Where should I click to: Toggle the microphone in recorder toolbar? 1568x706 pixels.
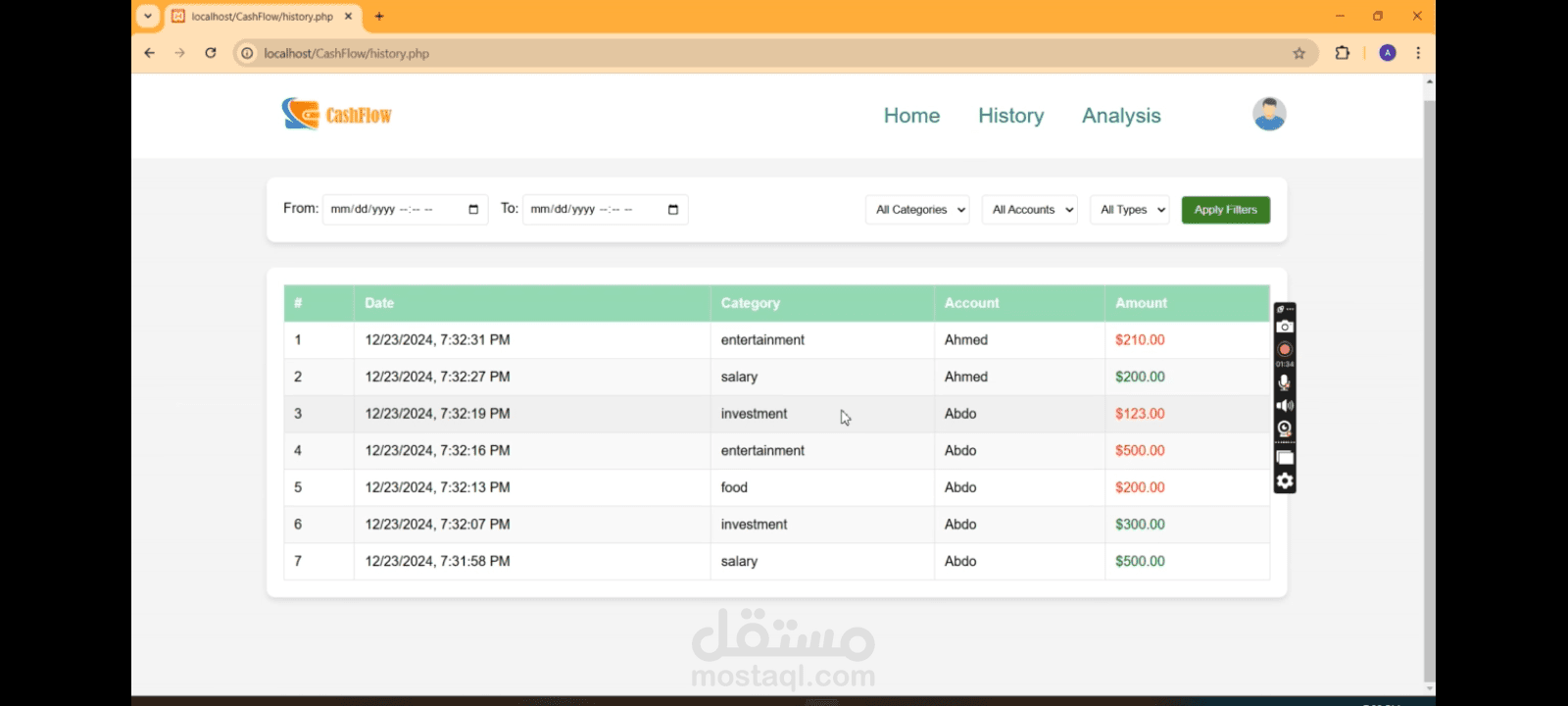pos(1285,382)
